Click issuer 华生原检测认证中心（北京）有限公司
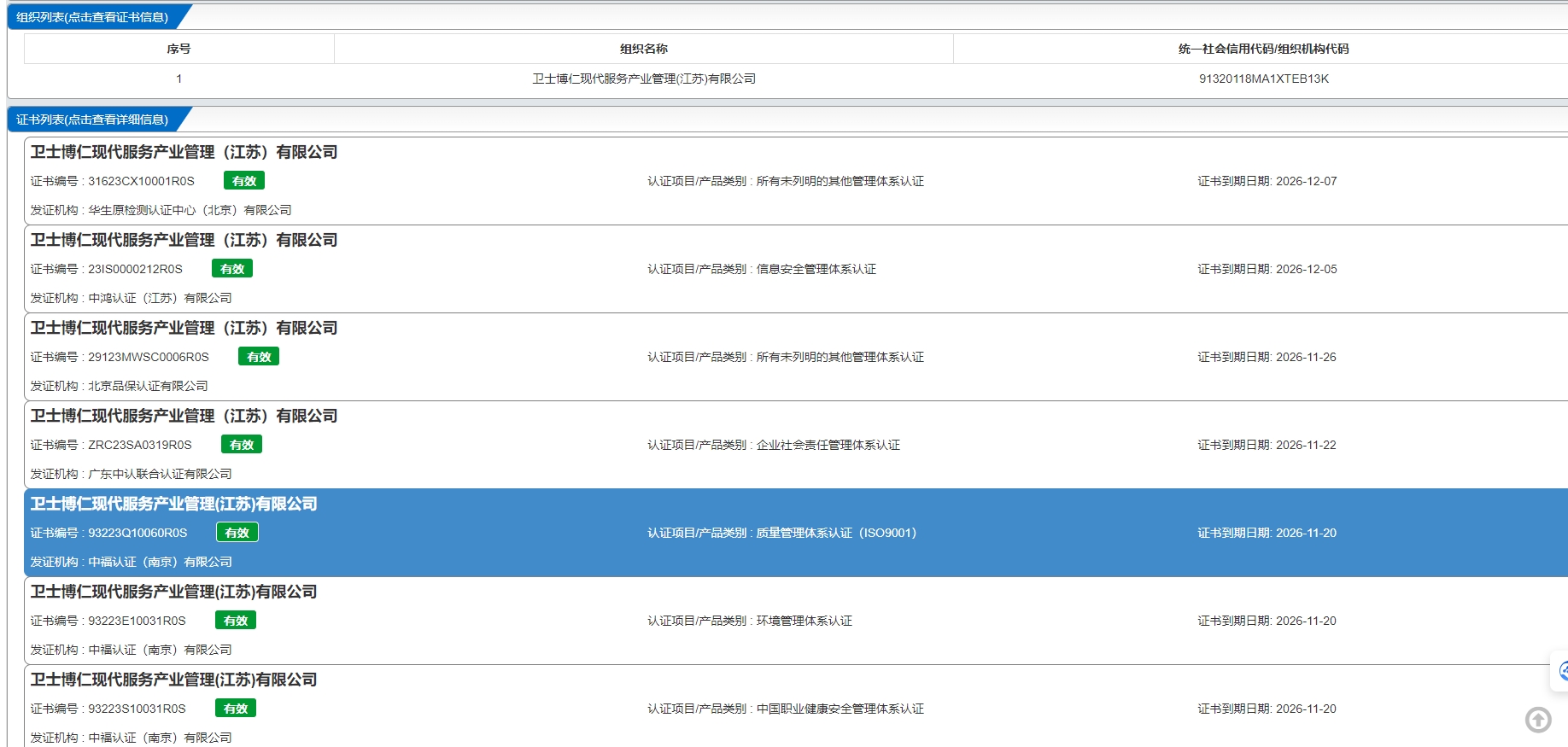This screenshot has width=1568, height=747. point(190,210)
